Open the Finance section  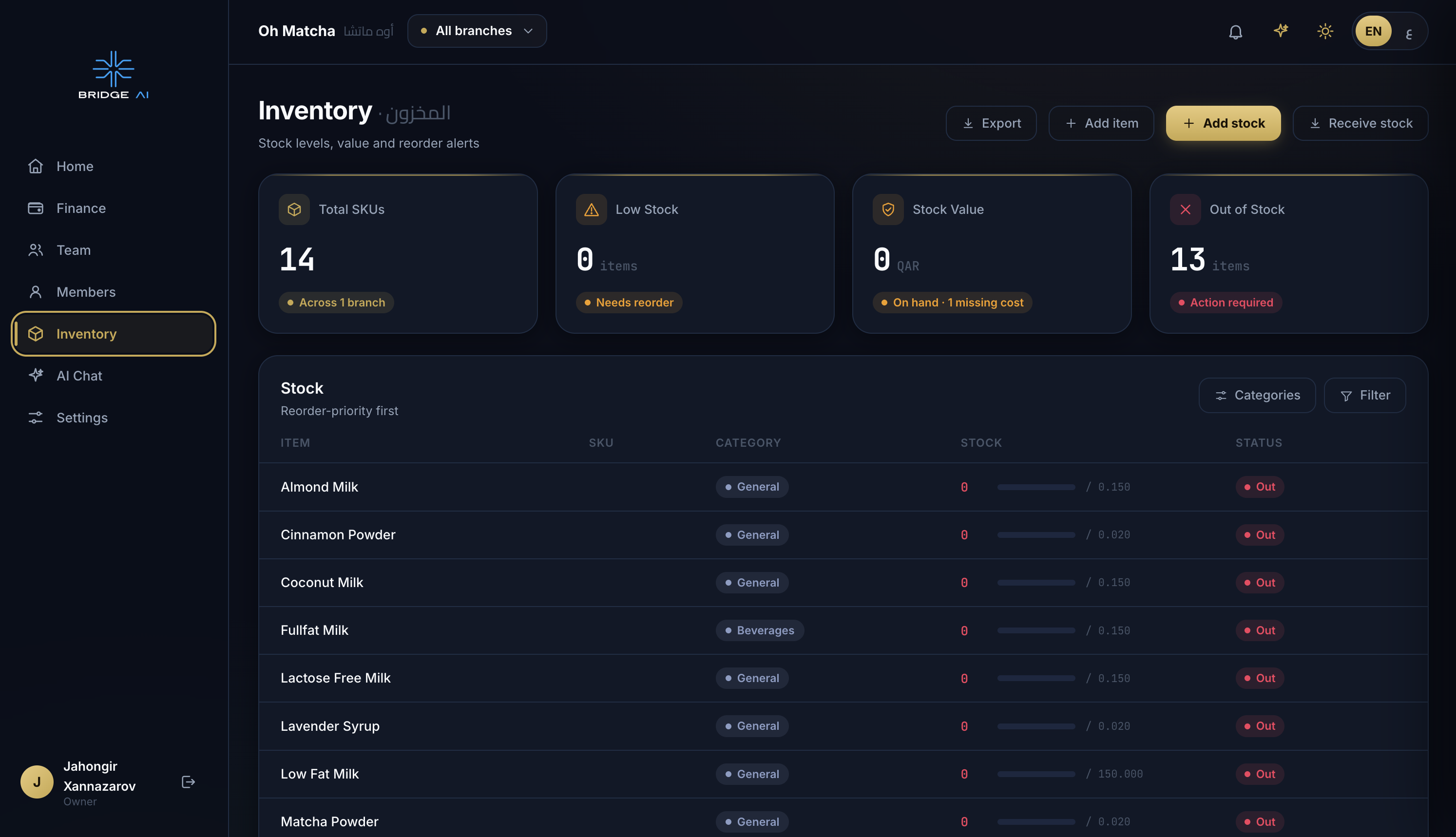pyautogui.click(x=114, y=208)
